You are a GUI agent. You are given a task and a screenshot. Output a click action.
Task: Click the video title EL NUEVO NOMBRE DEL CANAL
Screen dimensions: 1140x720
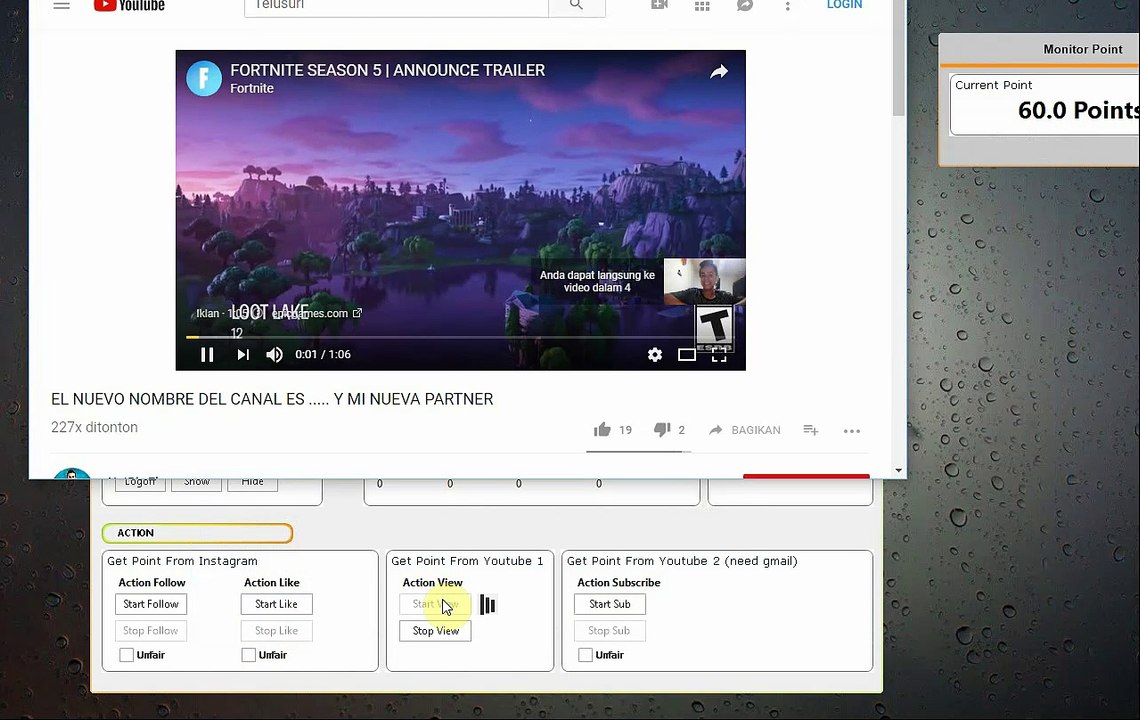point(272,399)
